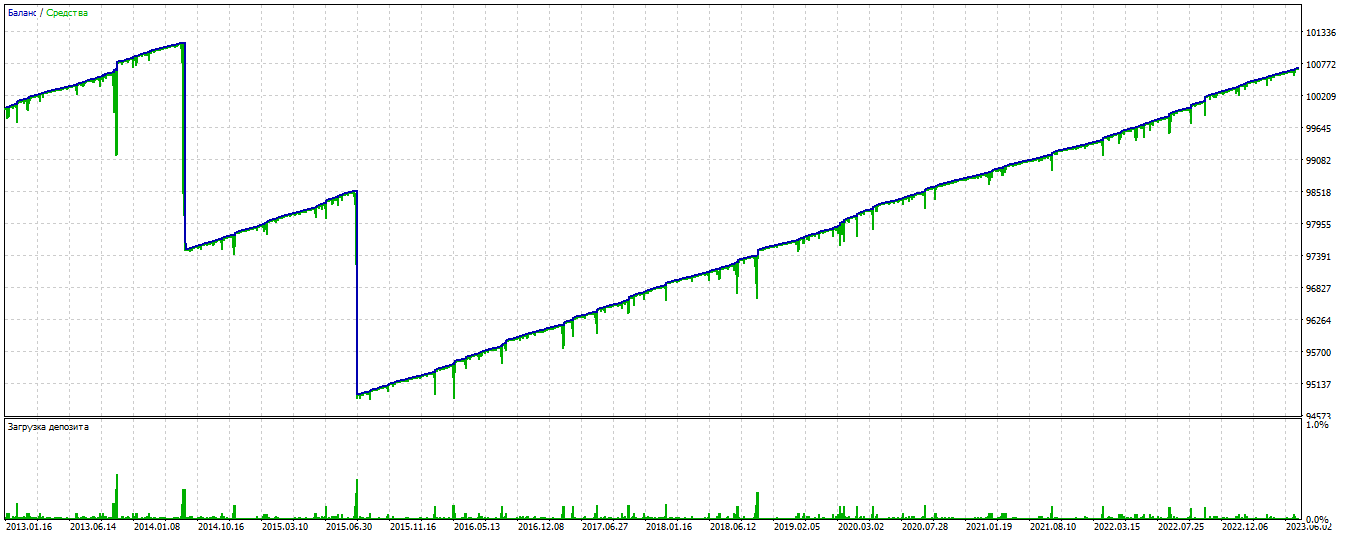Click the 2014.01.08 date label
This screenshot has height=536, width=1346.
[x=157, y=527]
